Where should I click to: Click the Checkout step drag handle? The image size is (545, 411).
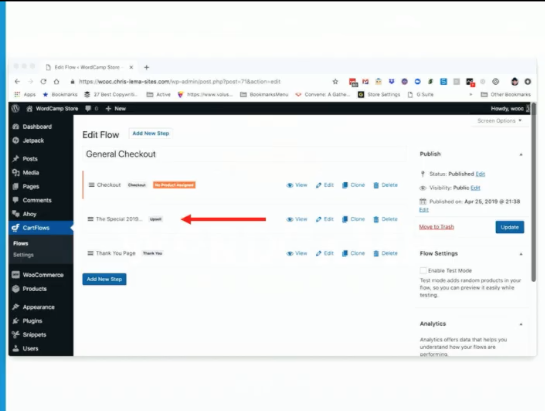coord(91,185)
